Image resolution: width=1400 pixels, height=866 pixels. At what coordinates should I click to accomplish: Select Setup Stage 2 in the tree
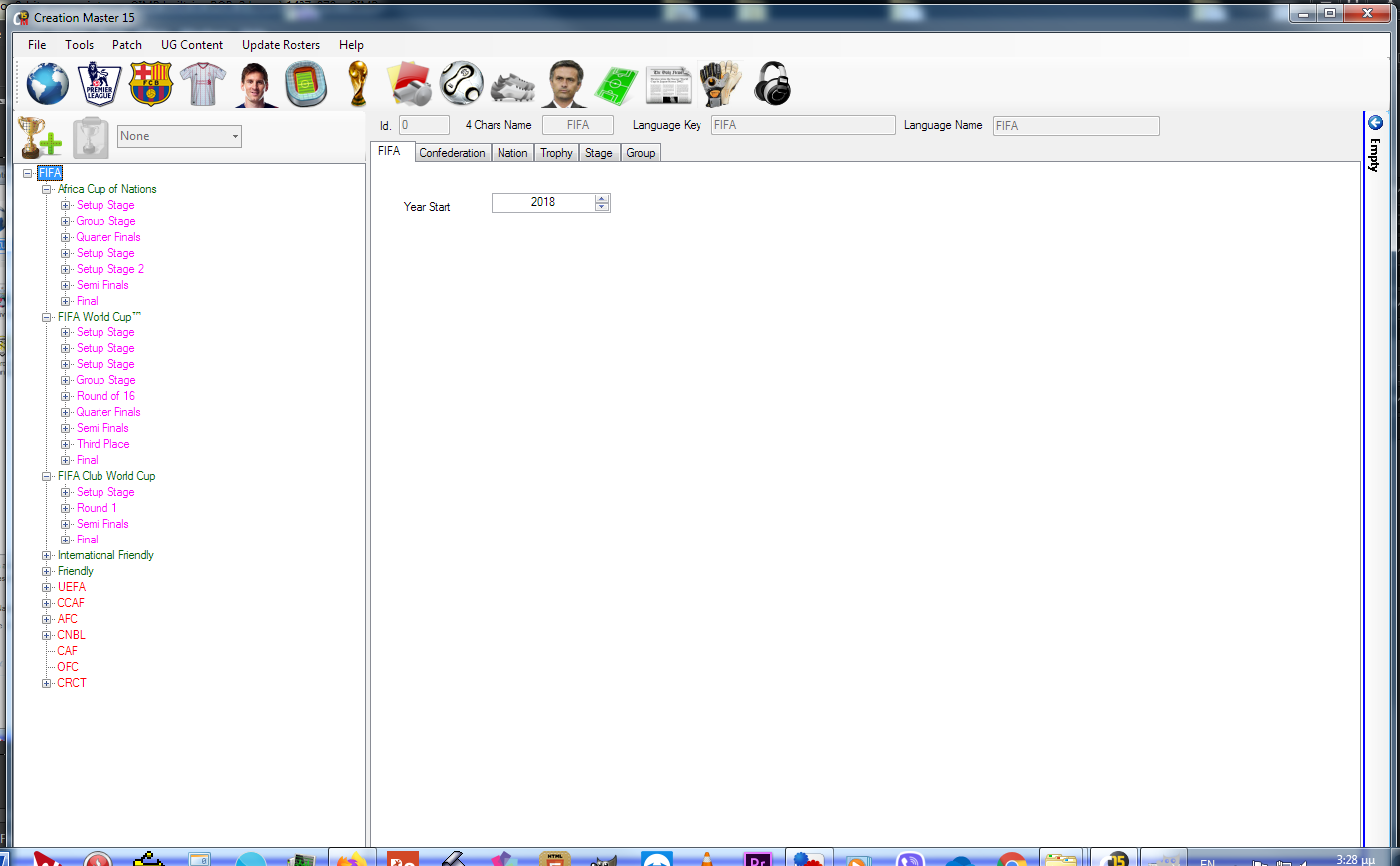point(110,269)
